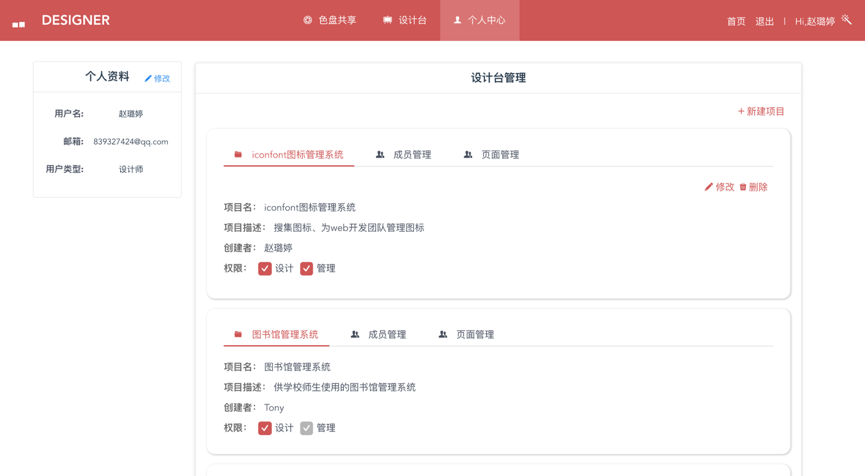Click description 供学校师生使用的图书馆管理系统
Image resolution: width=865 pixels, height=476 pixels.
tap(345, 387)
